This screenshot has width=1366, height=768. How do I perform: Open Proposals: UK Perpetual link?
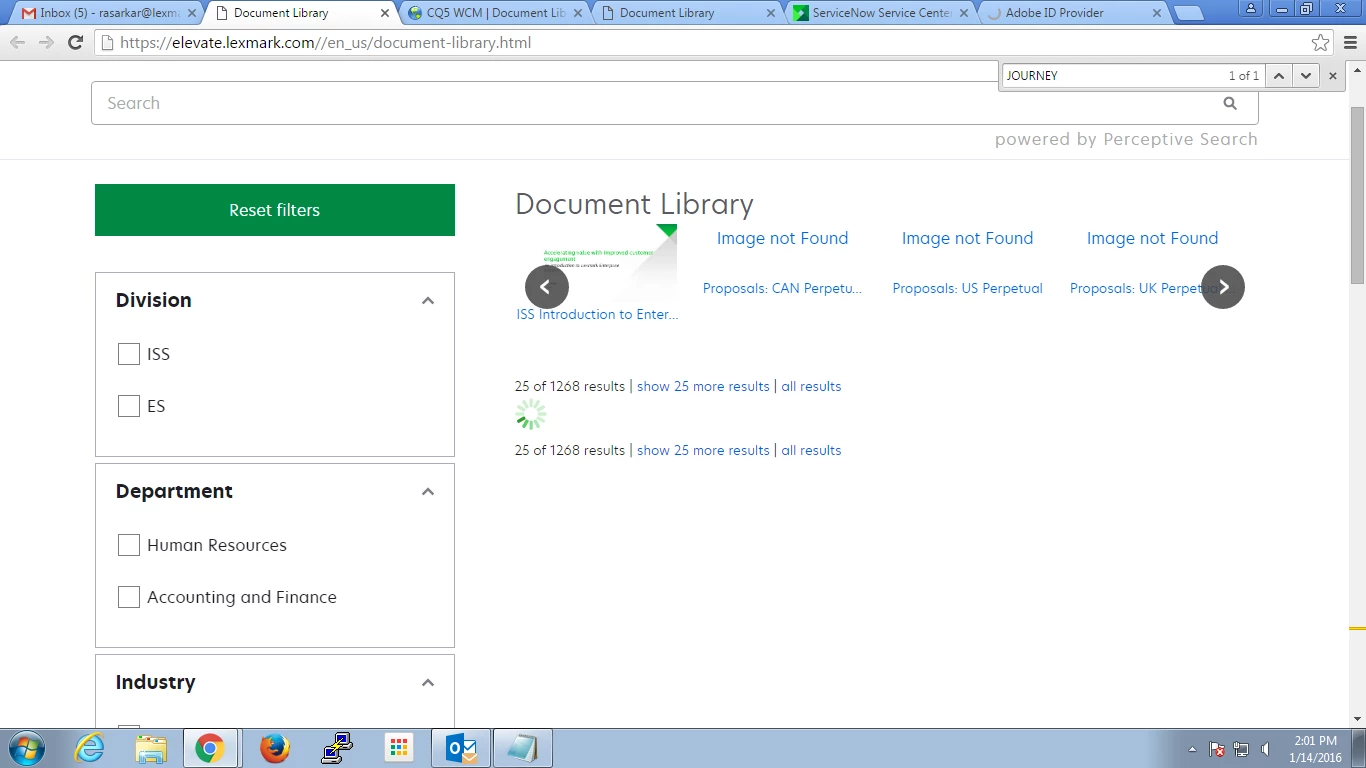tap(1136, 288)
